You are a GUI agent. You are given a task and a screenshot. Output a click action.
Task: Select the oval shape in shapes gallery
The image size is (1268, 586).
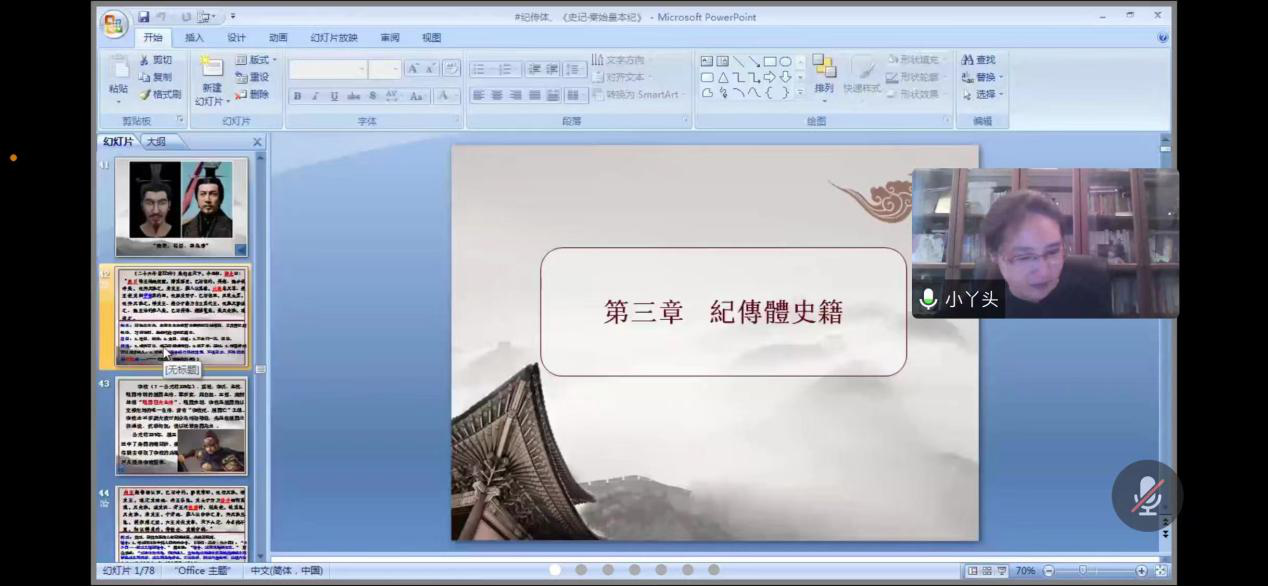[785, 61]
